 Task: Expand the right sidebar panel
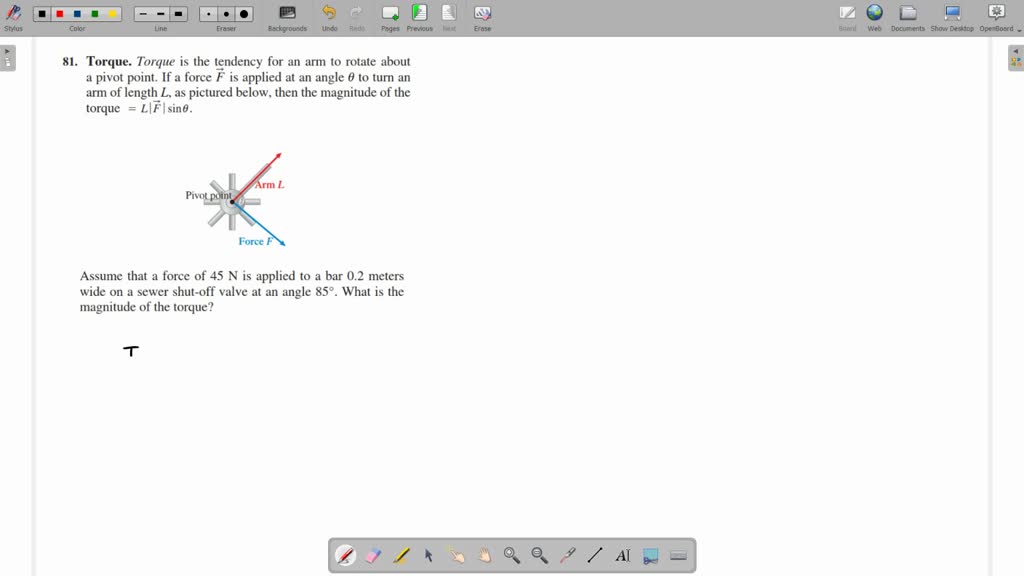[x=1016, y=57]
